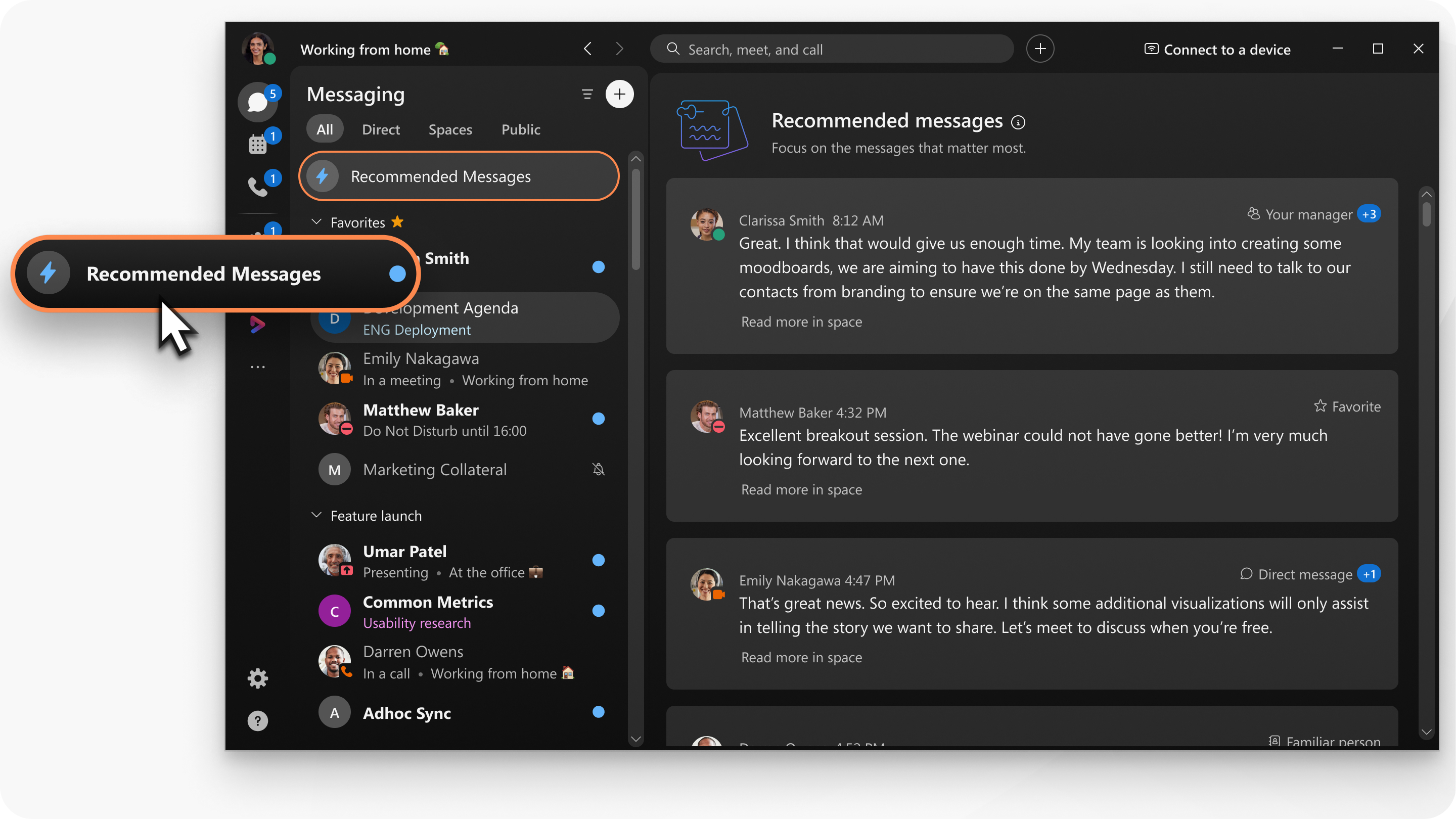Viewport: 1456px width, 819px height.
Task: Read more in space for Matthew Baker message
Action: coord(800,489)
